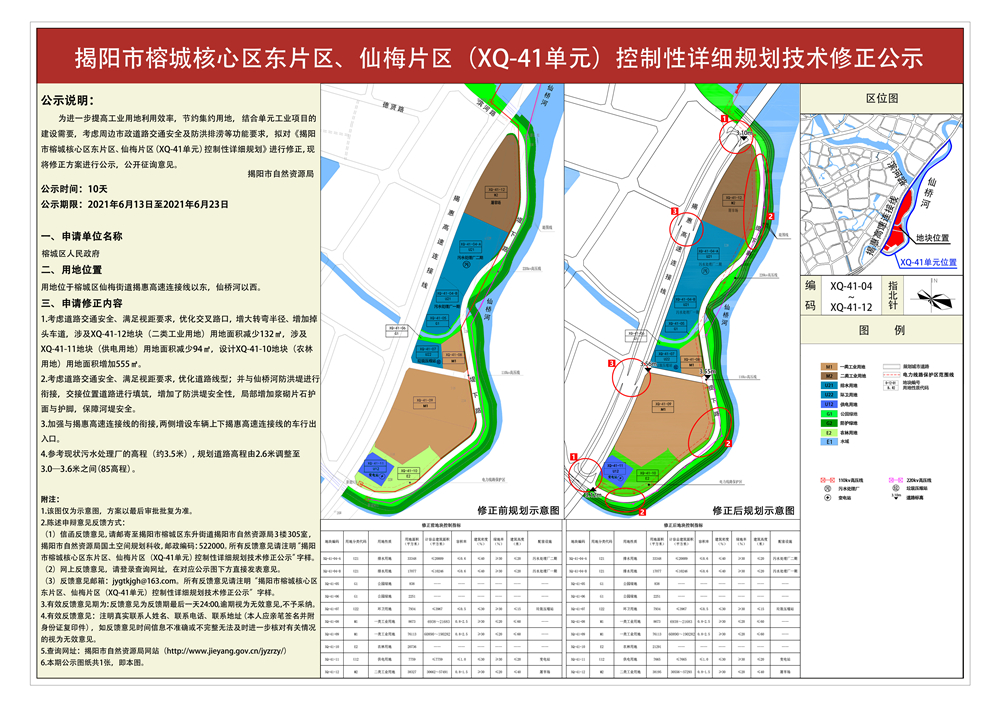The image size is (1000, 706).
Task: Select the U12 blue legend swatch
Action: [829, 404]
